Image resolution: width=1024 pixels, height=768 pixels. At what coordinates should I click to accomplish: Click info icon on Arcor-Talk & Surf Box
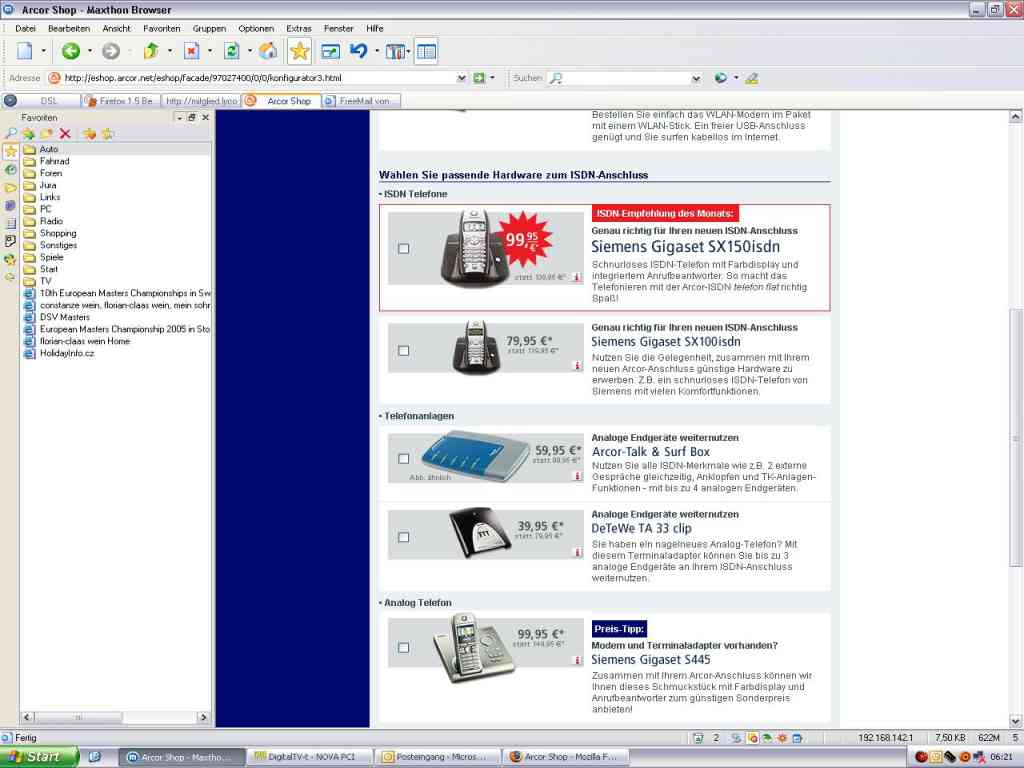click(577, 475)
